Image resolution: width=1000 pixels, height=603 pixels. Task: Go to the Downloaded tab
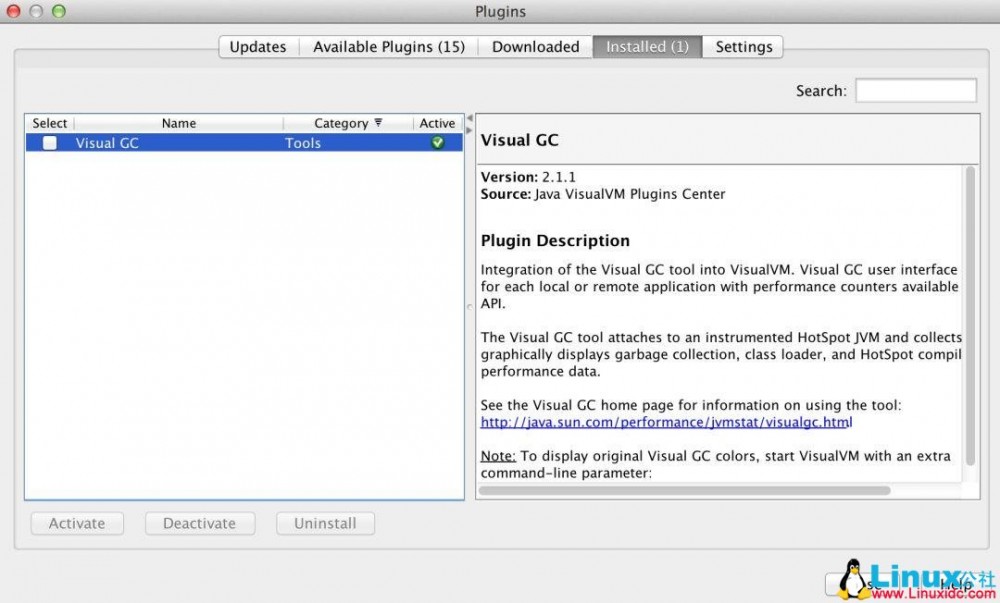pyautogui.click(x=535, y=47)
